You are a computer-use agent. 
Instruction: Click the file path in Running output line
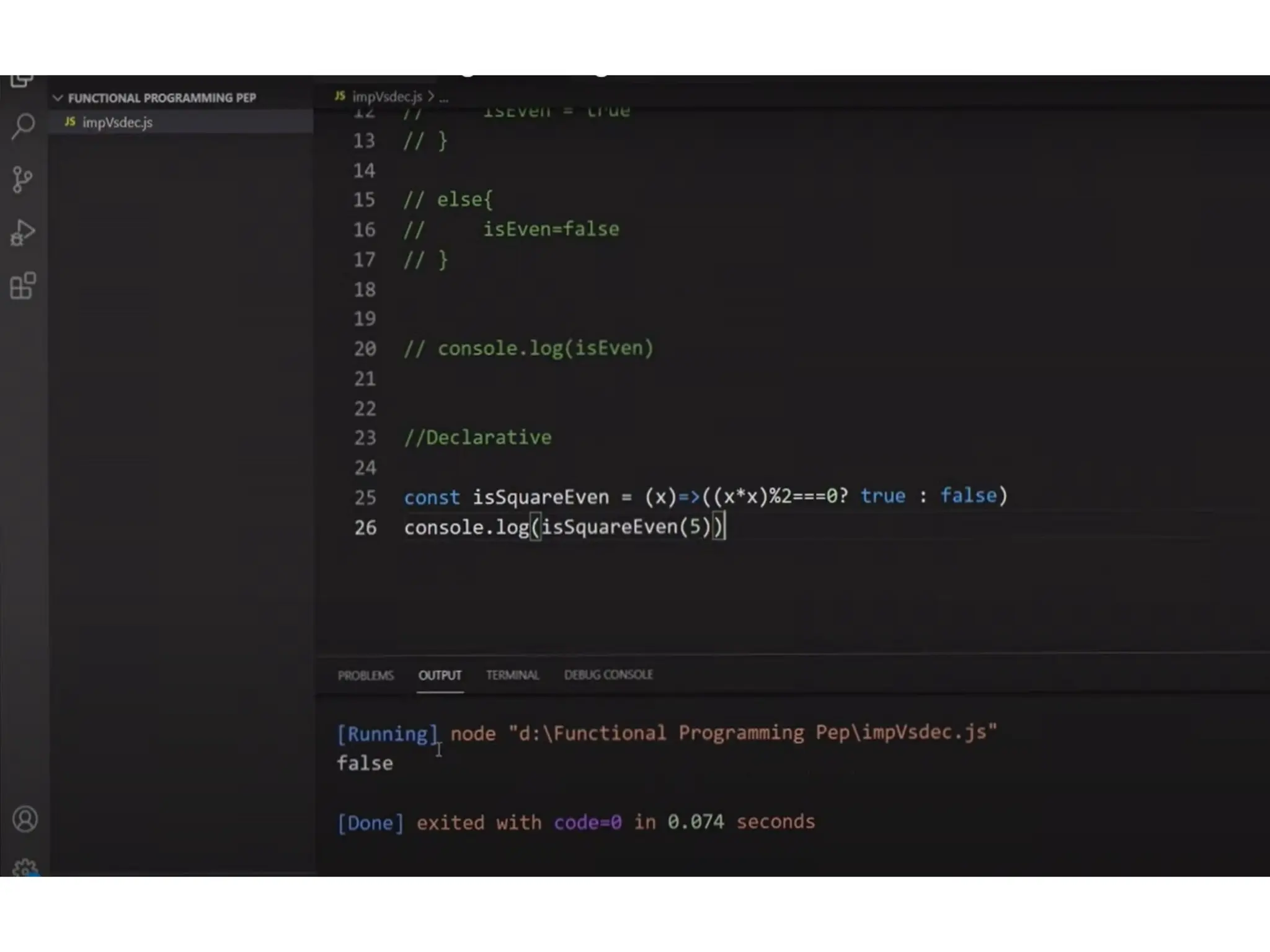point(753,733)
